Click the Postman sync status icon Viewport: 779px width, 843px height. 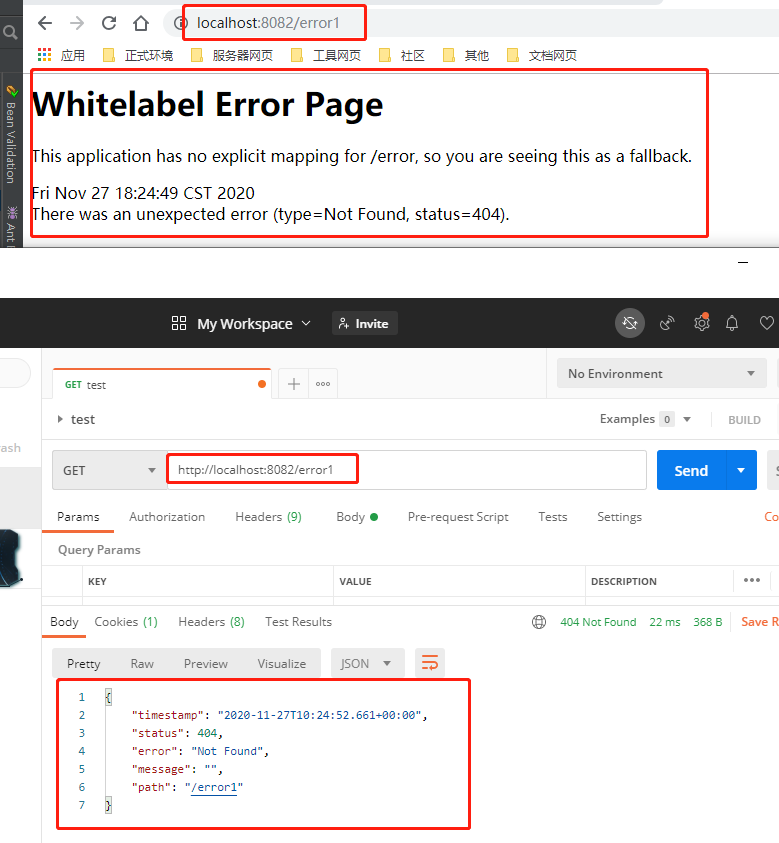[x=630, y=323]
